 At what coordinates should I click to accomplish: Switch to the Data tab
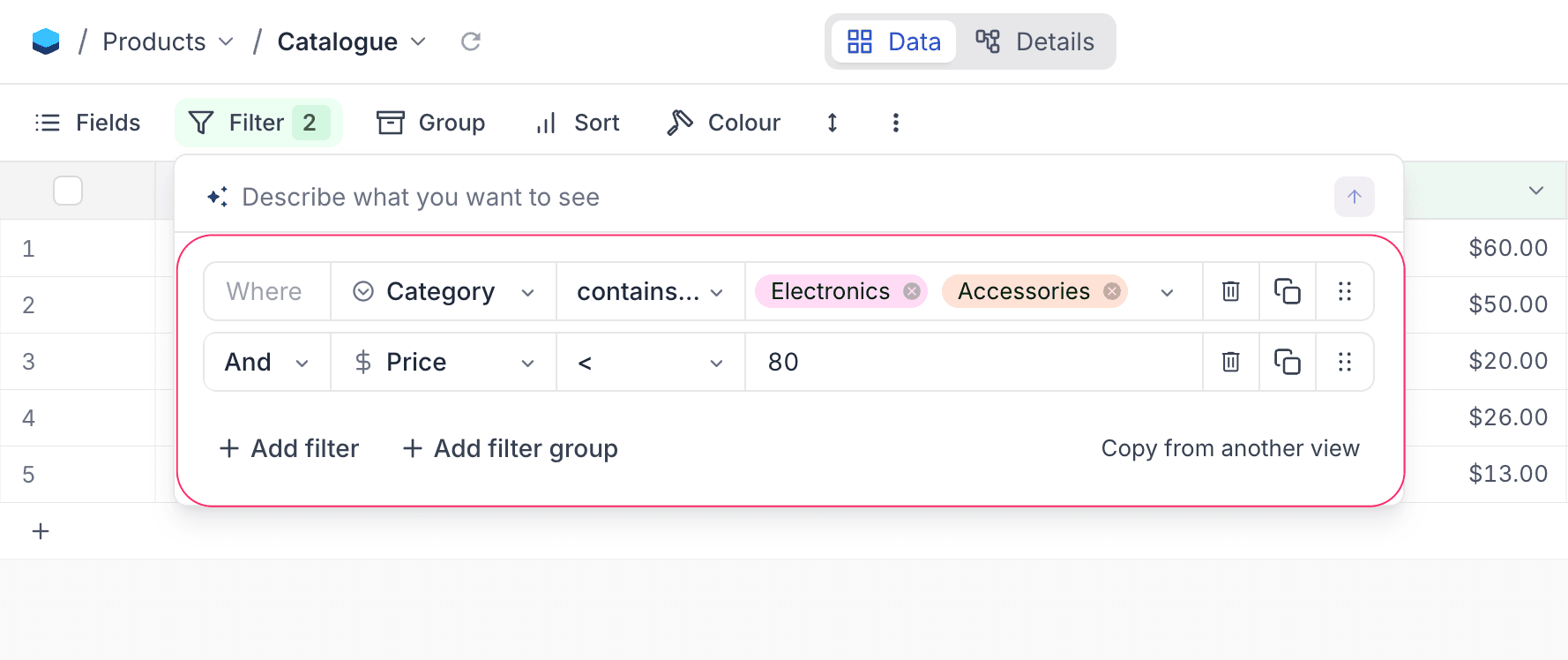coord(894,41)
